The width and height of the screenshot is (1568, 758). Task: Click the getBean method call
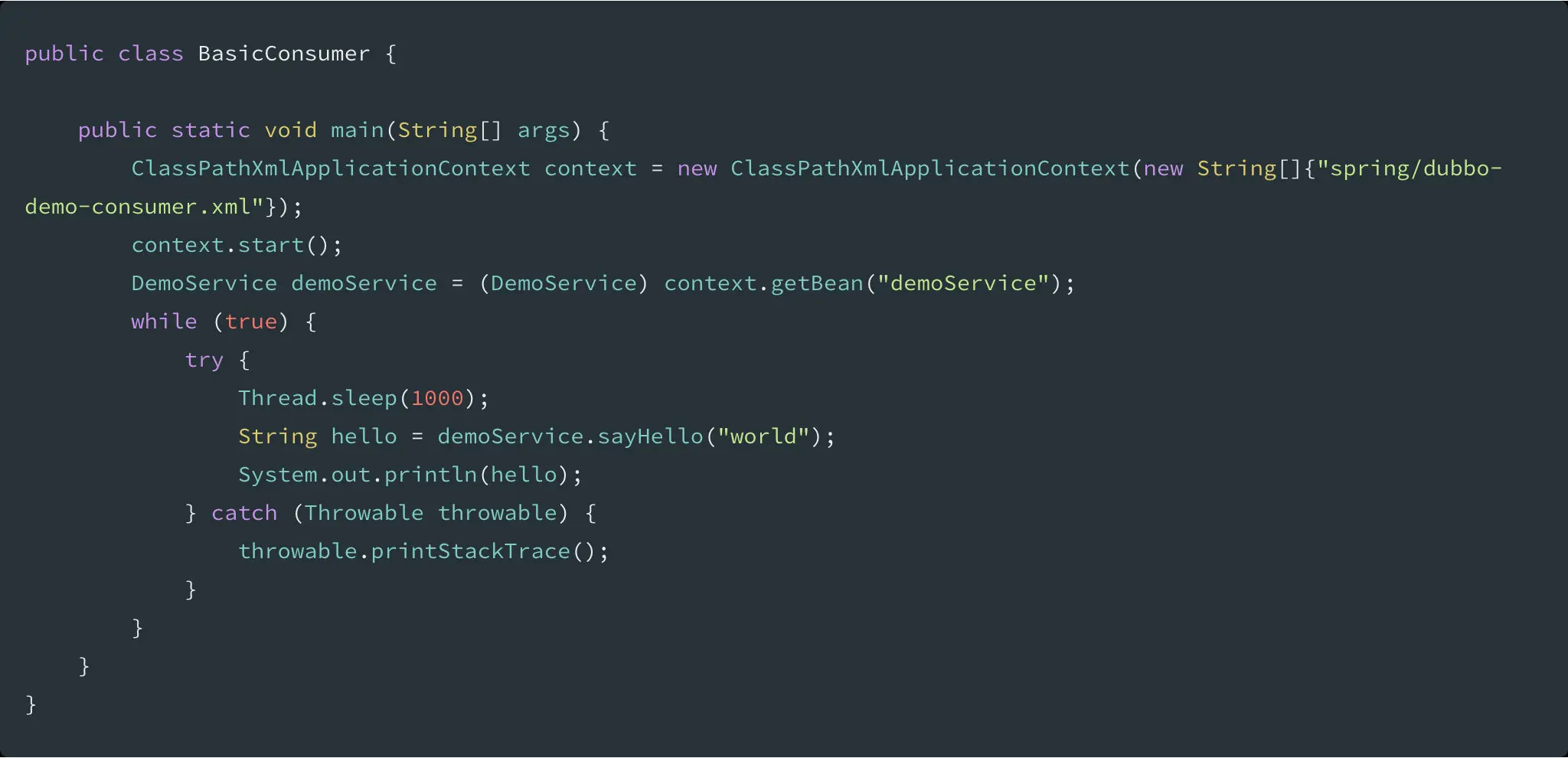(817, 284)
